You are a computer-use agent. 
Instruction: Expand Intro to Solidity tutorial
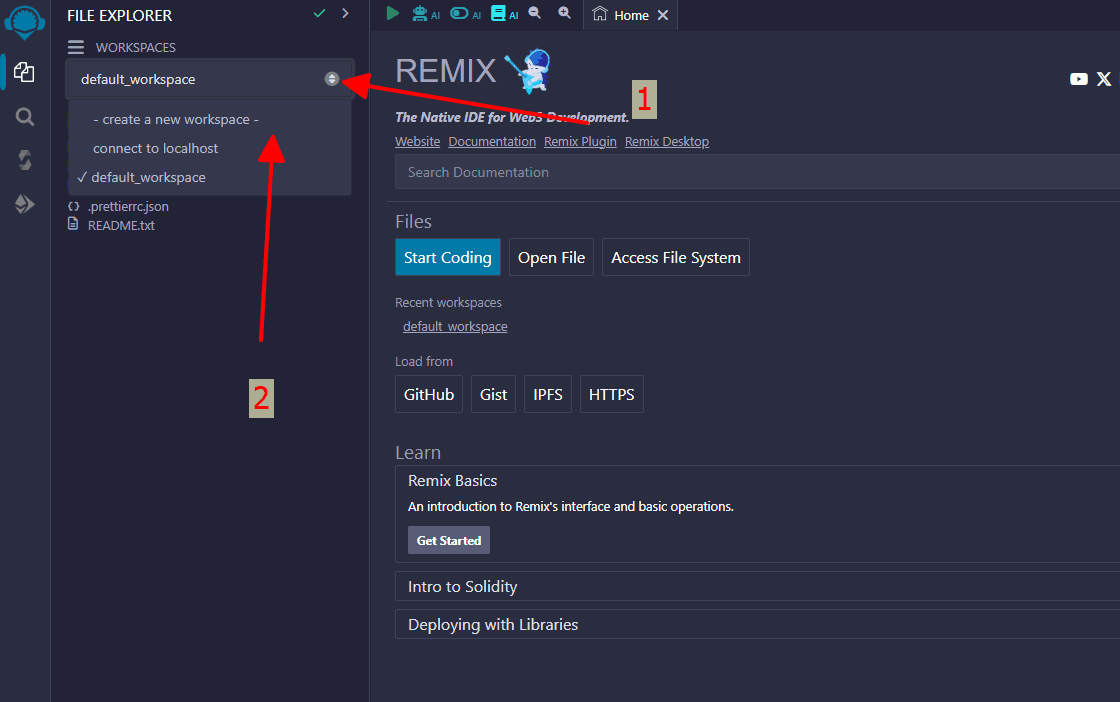(x=757, y=586)
